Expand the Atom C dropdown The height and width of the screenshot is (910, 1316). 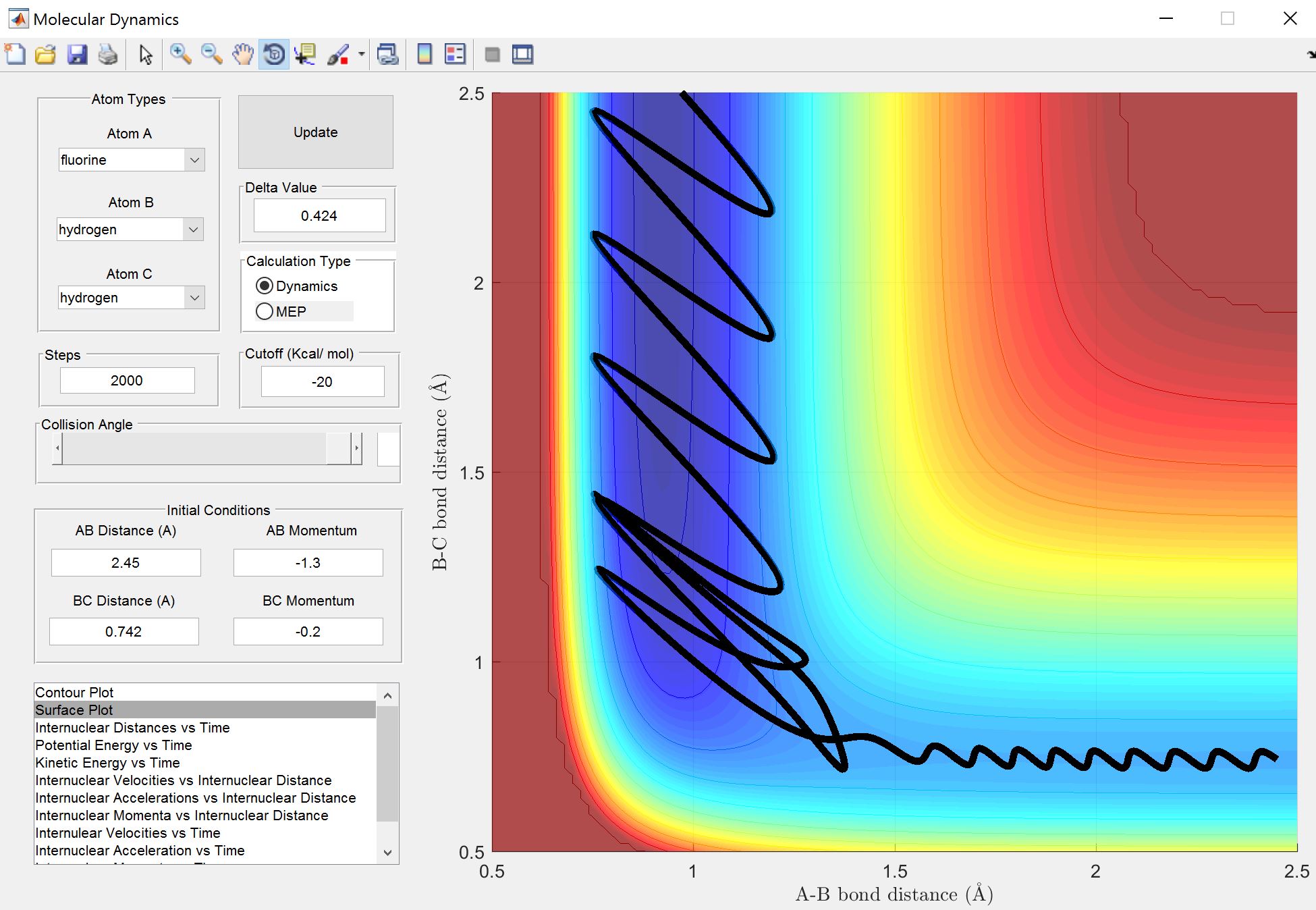pos(194,298)
